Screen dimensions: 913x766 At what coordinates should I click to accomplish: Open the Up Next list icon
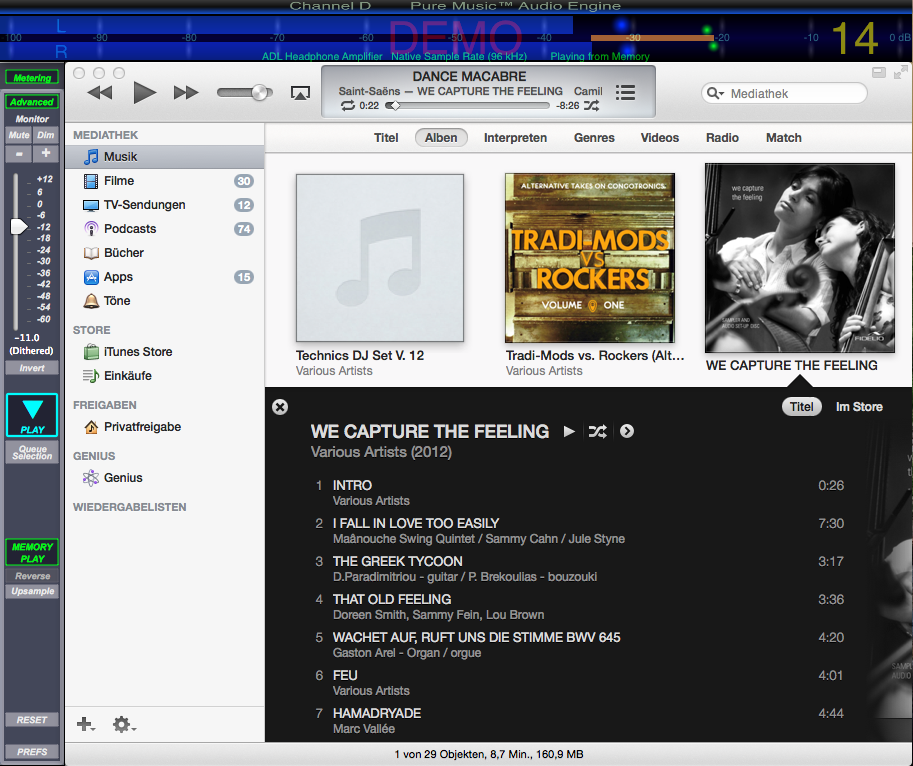point(626,93)
